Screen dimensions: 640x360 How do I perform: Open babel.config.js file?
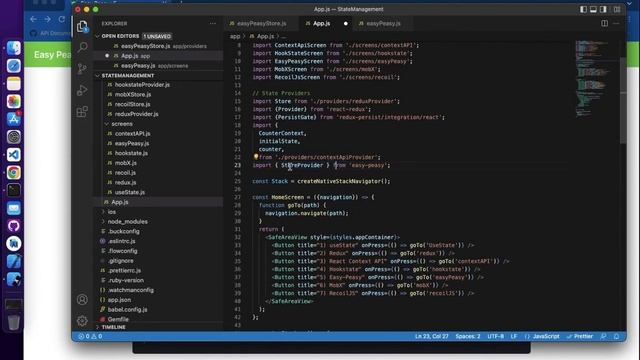point(127,309)
